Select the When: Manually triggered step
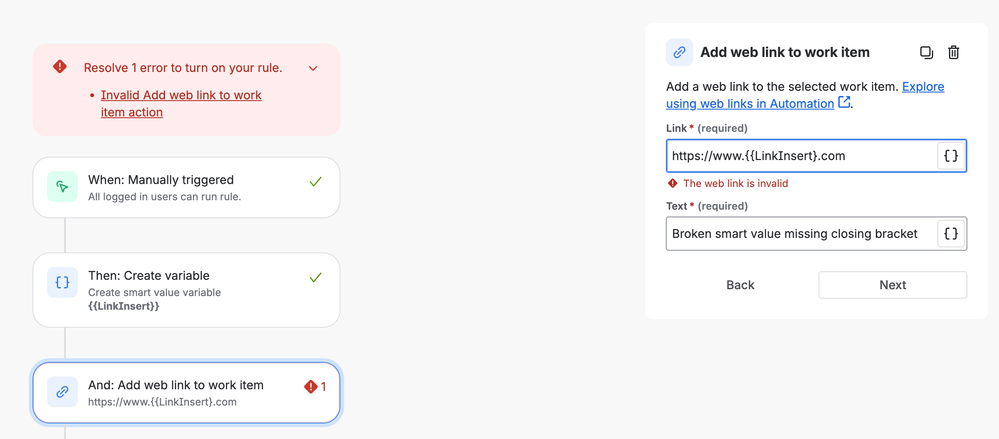999x439 pixels. pyautogui.click(x=186, y=187)
